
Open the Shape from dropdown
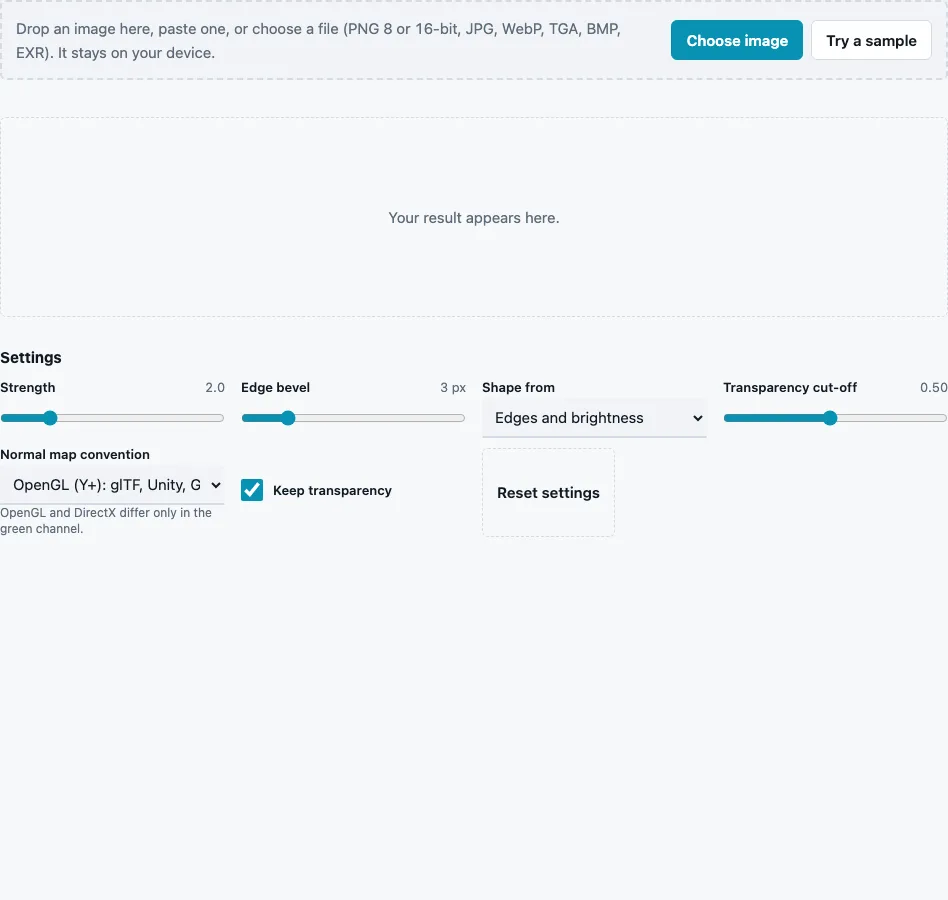click(594, 418)
